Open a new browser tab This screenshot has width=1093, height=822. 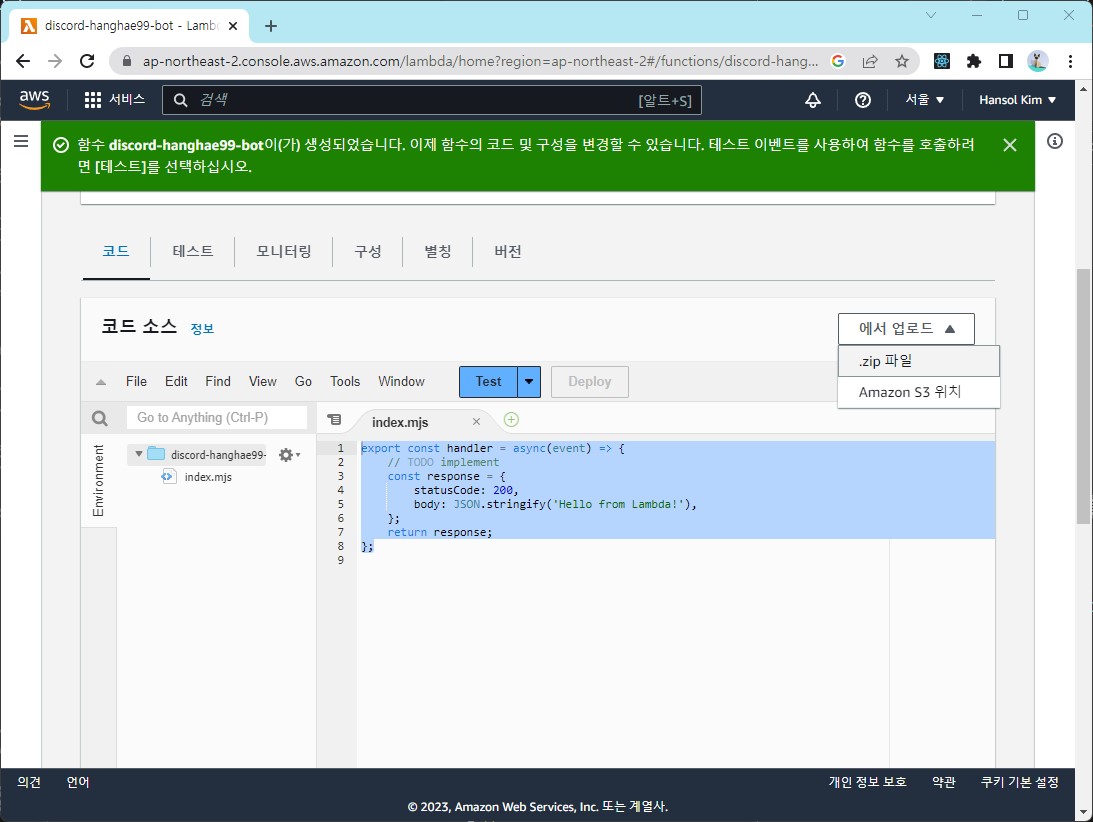[271, 26]
